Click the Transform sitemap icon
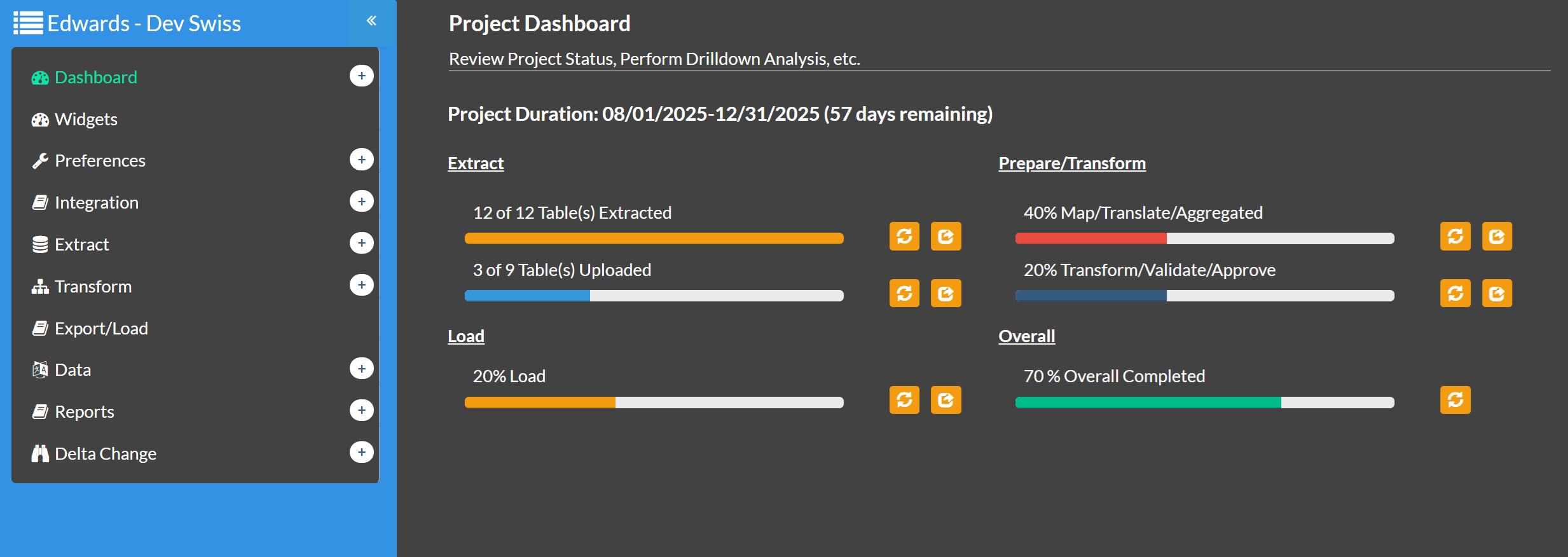The image size is (1568, 557). tap(40, 285)
